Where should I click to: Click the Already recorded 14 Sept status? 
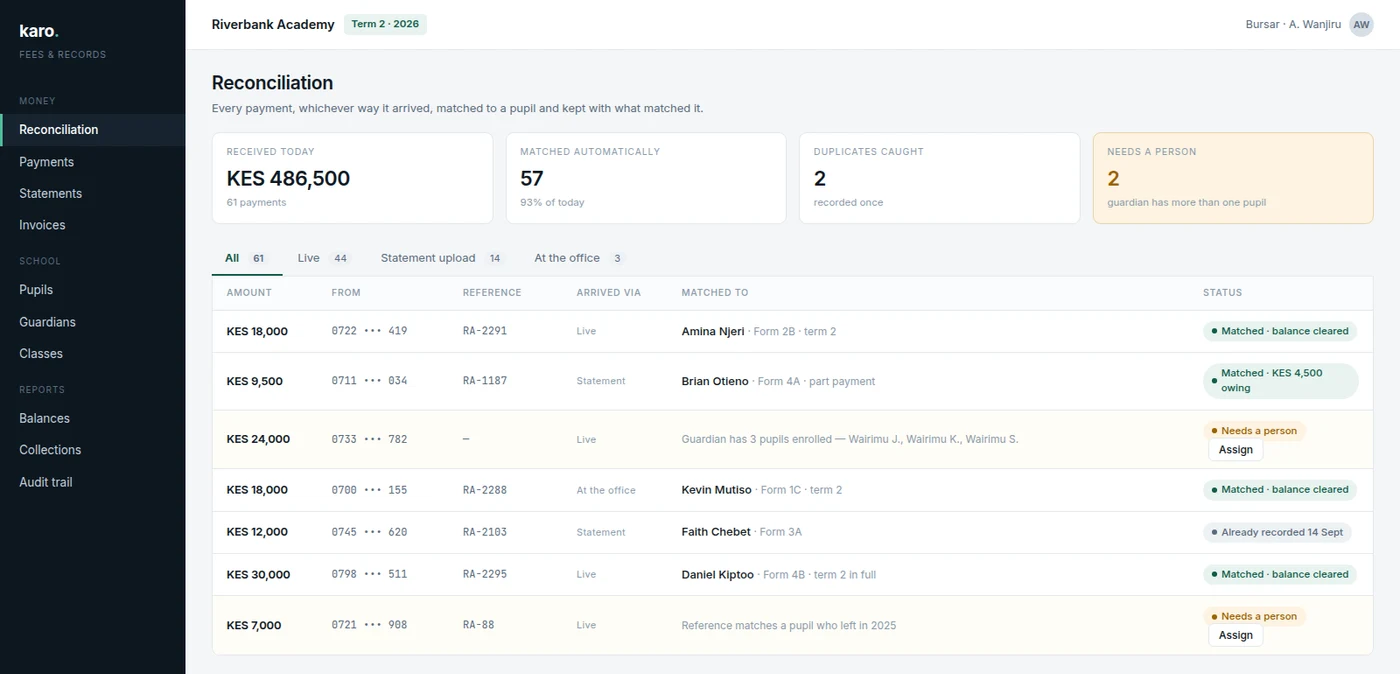[1277, 532]
